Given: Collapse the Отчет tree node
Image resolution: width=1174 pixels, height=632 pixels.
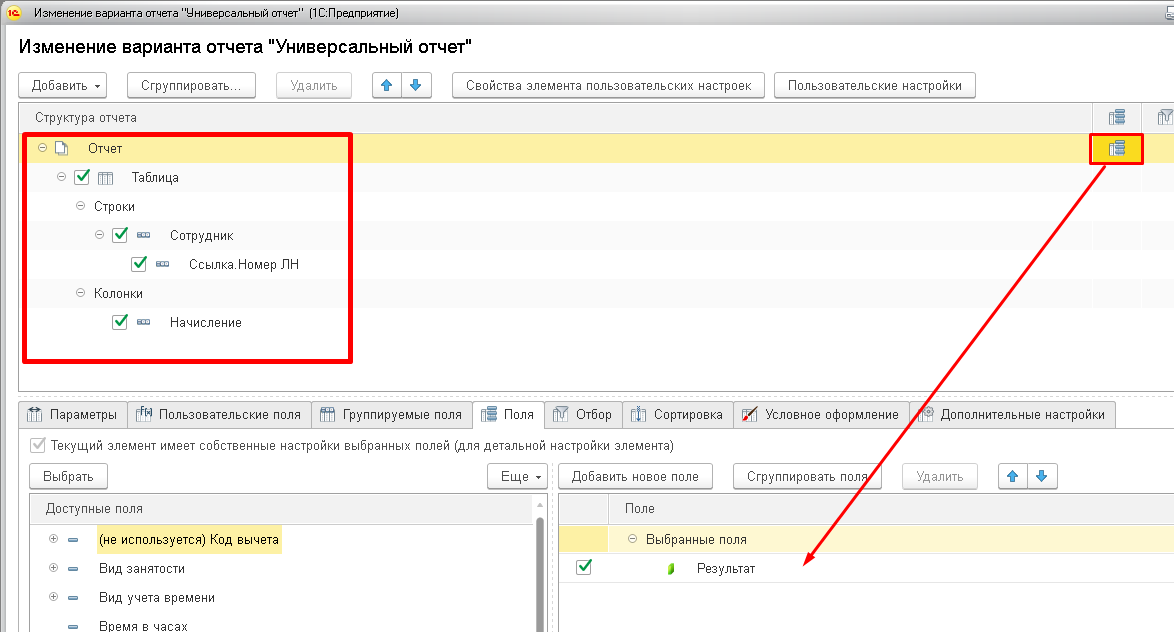Looking at the screenshot, I should [x=43, y=148].
